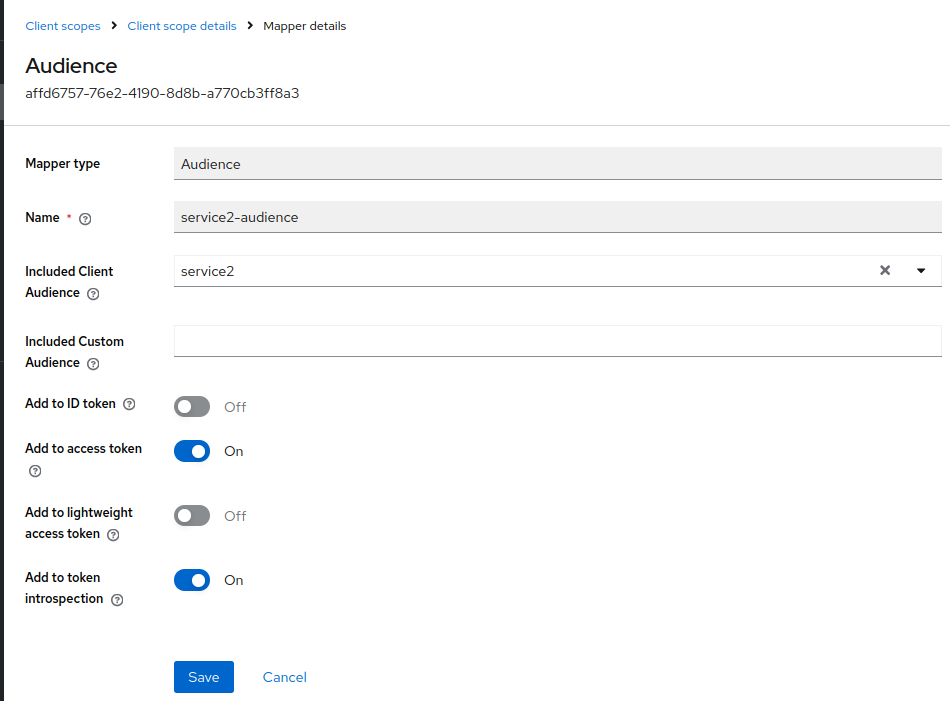Turn off Add to token introspection switch
The width and height of the screenshot is (950, 701).
coord(192,580)
